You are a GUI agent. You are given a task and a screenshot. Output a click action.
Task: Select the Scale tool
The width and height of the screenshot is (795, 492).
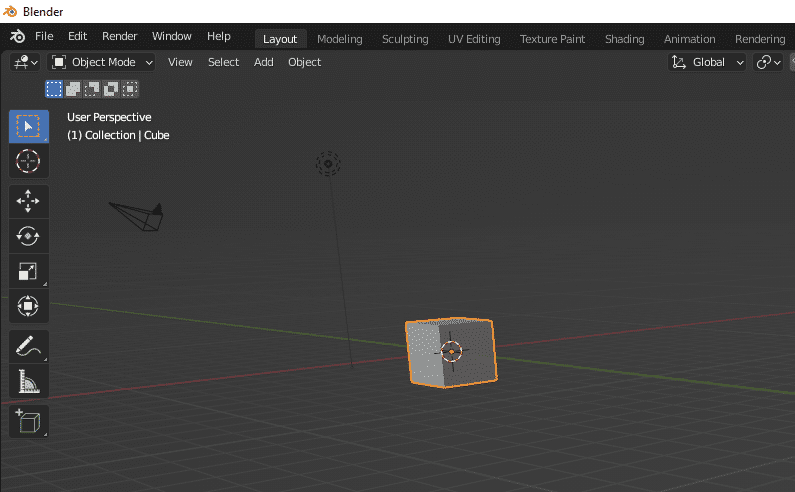tap(28, 271)
